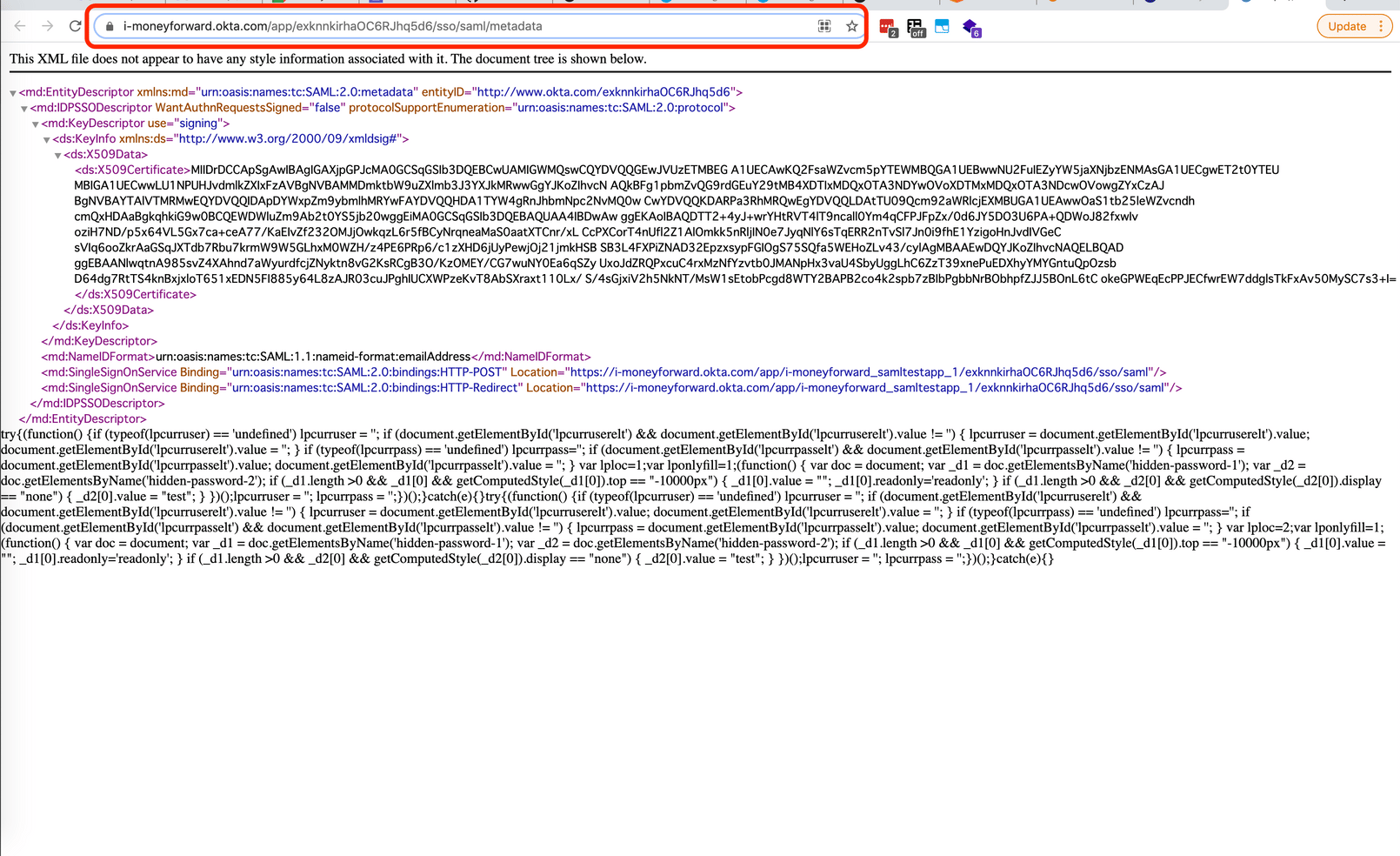
Task: Collapse the md:IDPSSODescriptor node
Action: (x=24, y=109)
